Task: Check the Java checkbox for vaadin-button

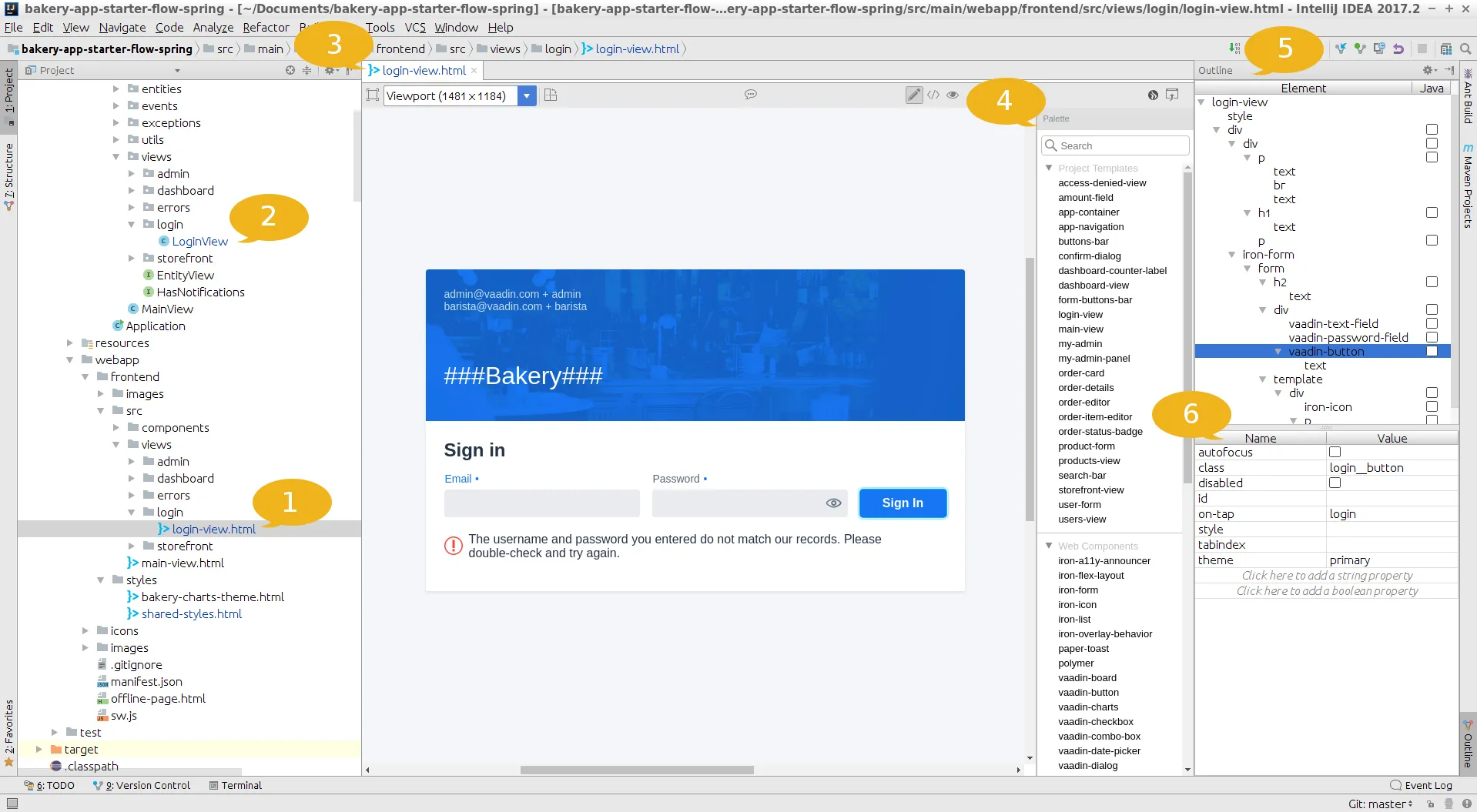Action: tap(1432, 351)
